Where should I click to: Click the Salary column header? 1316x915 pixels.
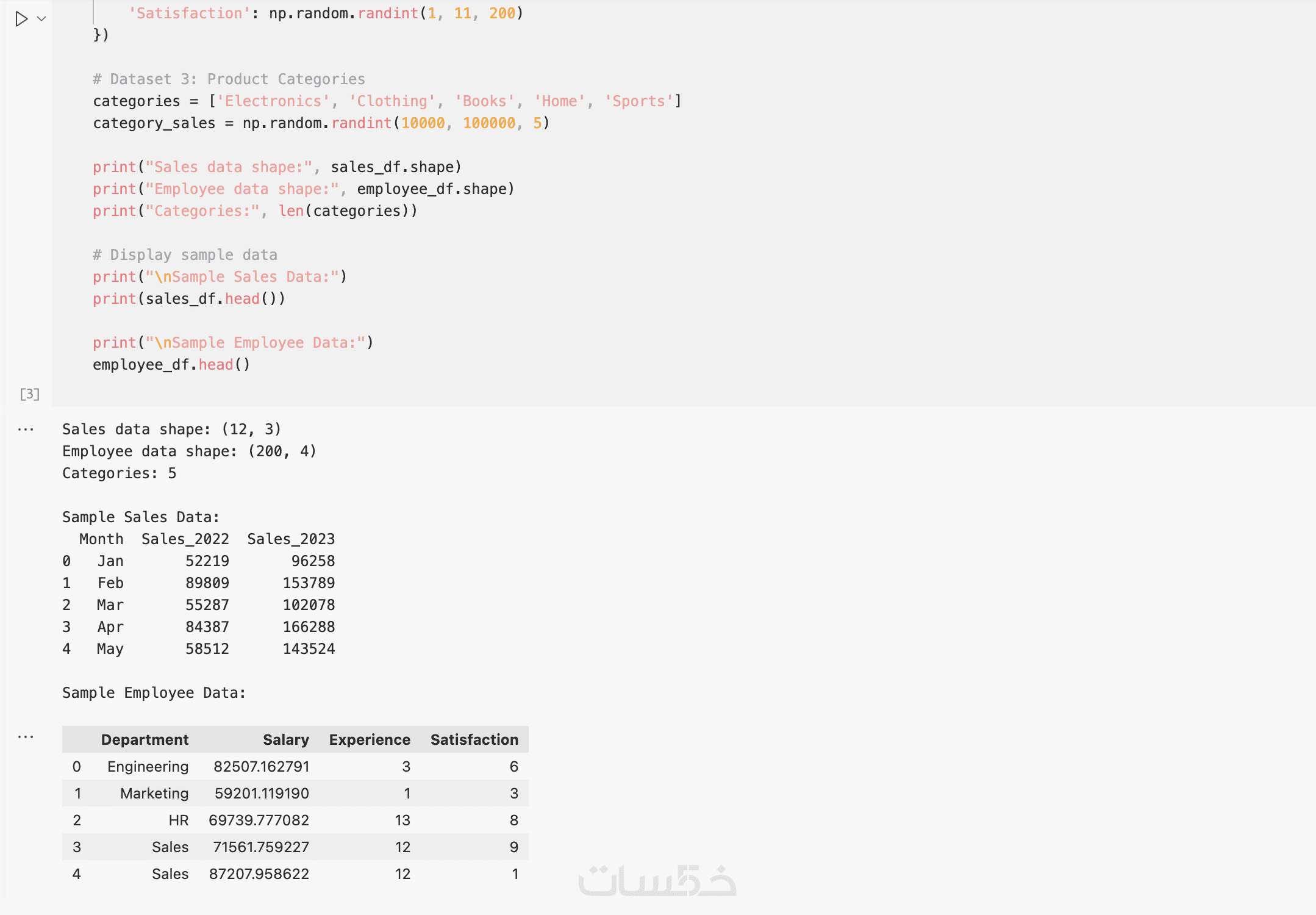pos(285,740)
